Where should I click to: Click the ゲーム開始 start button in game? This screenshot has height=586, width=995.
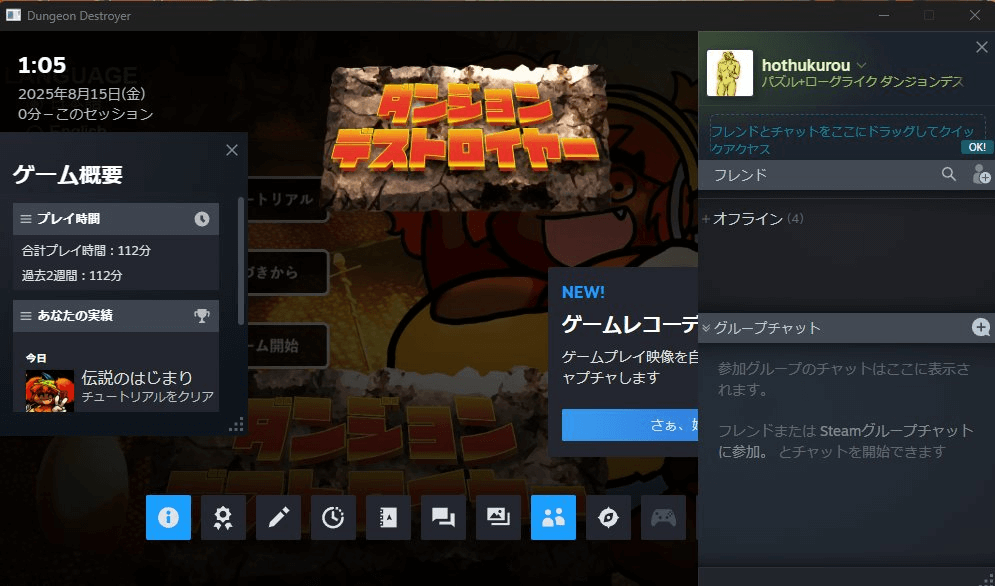pyautogui.click(x=287, y=346)
